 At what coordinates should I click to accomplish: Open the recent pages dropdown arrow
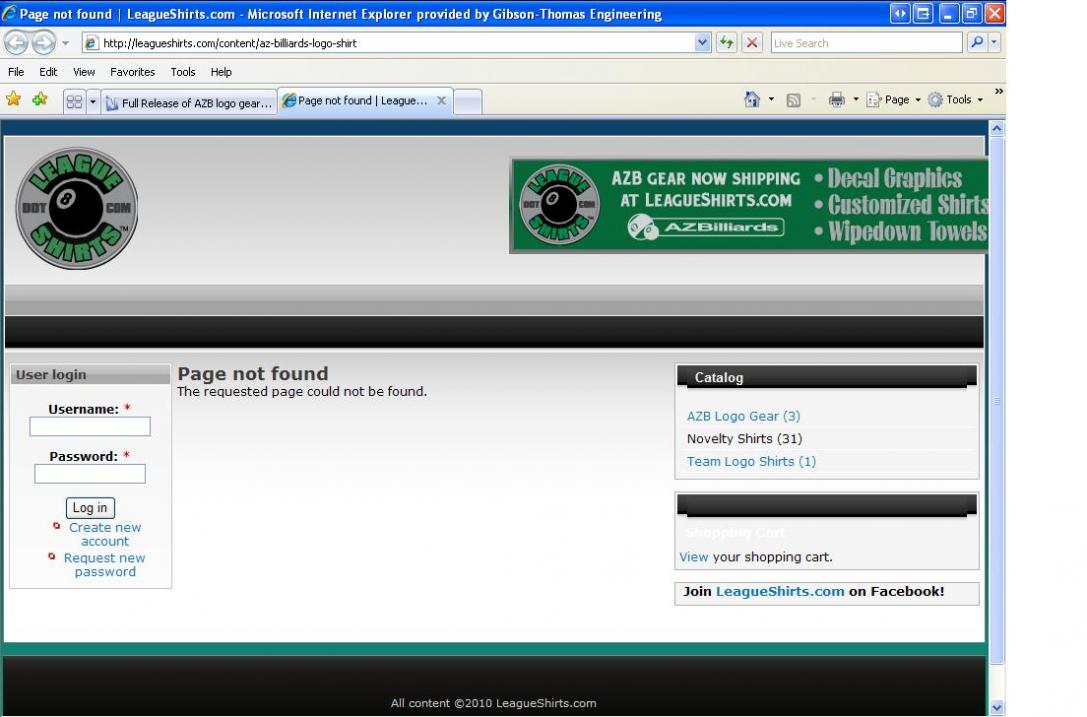coord(65,43)
